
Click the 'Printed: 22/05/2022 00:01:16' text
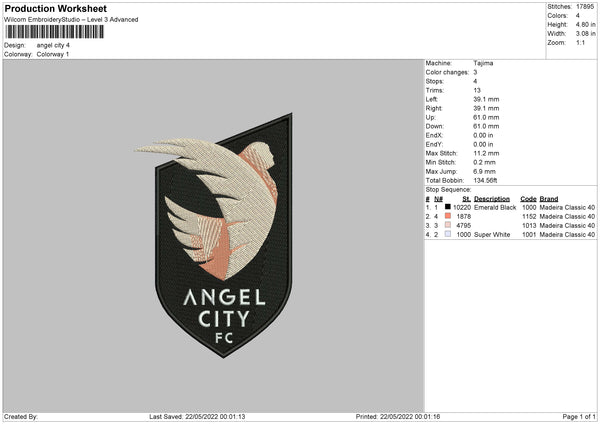coord(398,417)
